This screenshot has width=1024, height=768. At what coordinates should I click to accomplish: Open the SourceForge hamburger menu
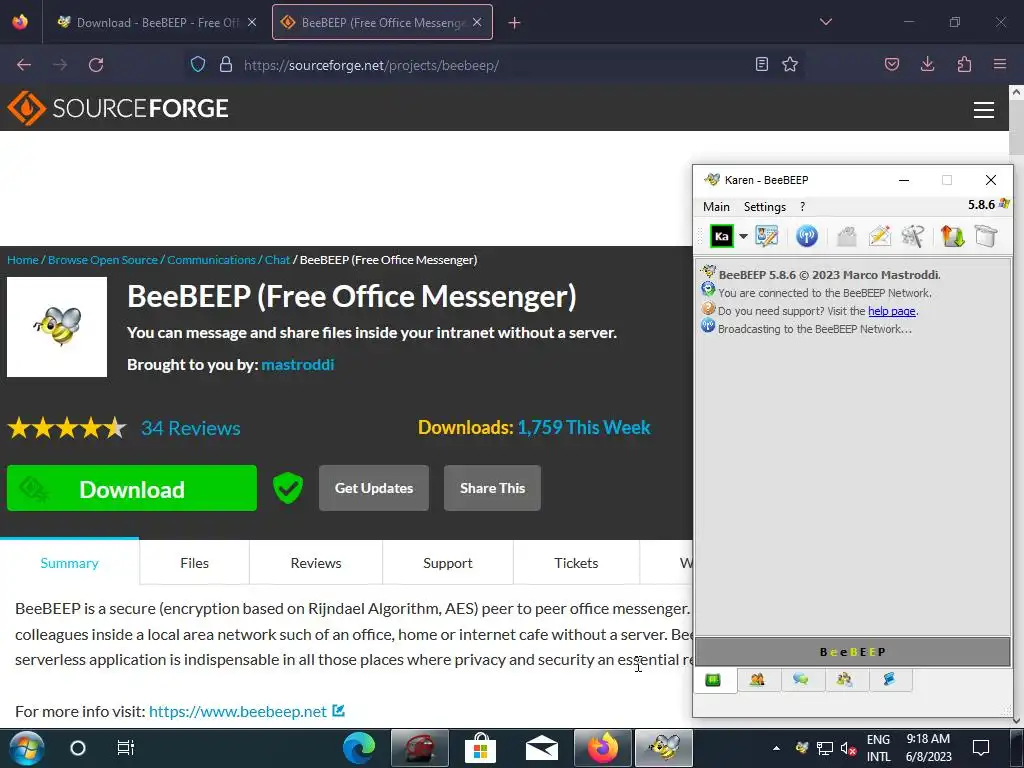(x=984, y=110)
